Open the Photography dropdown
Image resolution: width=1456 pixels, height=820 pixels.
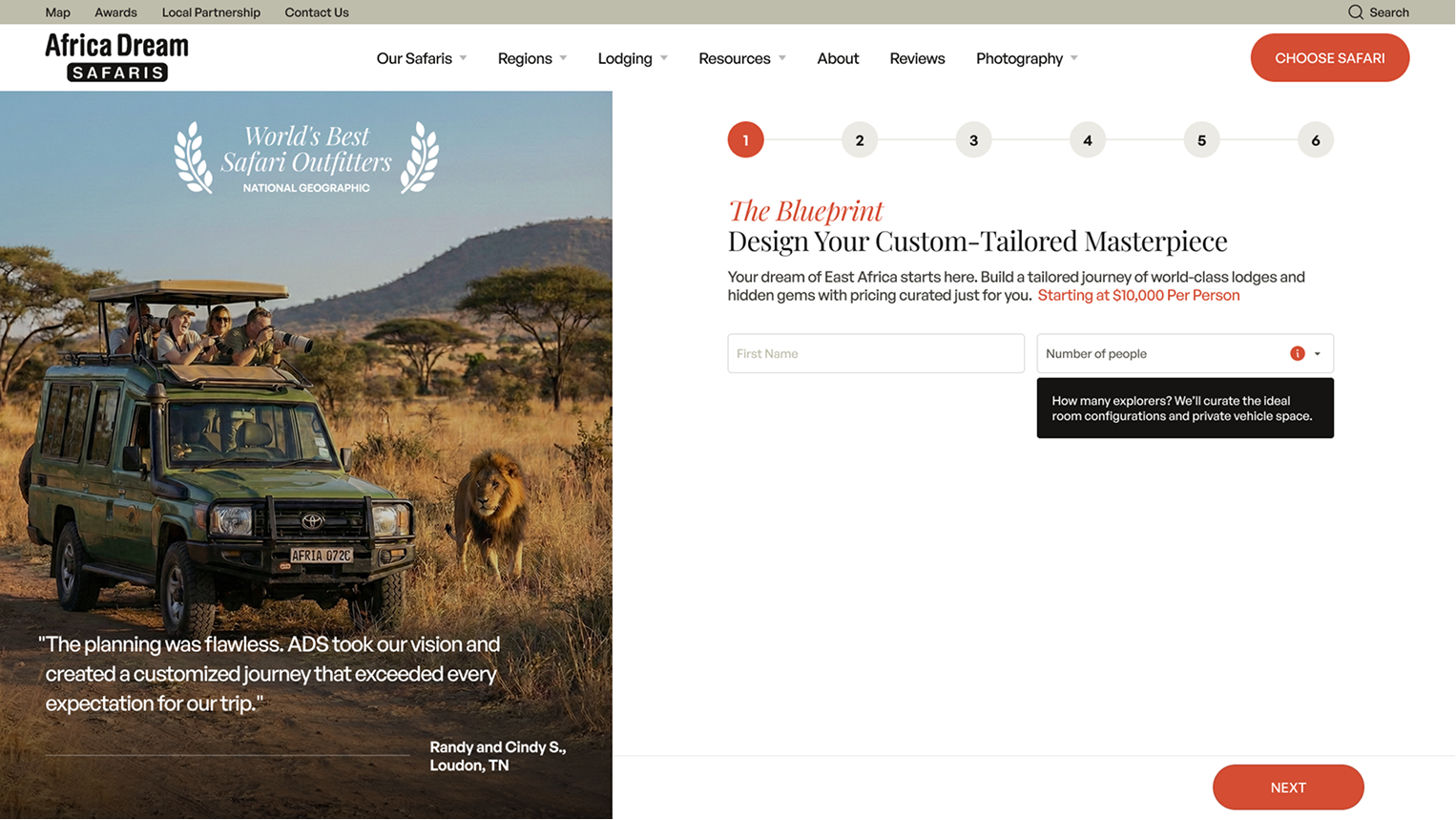pos(1019,57)
